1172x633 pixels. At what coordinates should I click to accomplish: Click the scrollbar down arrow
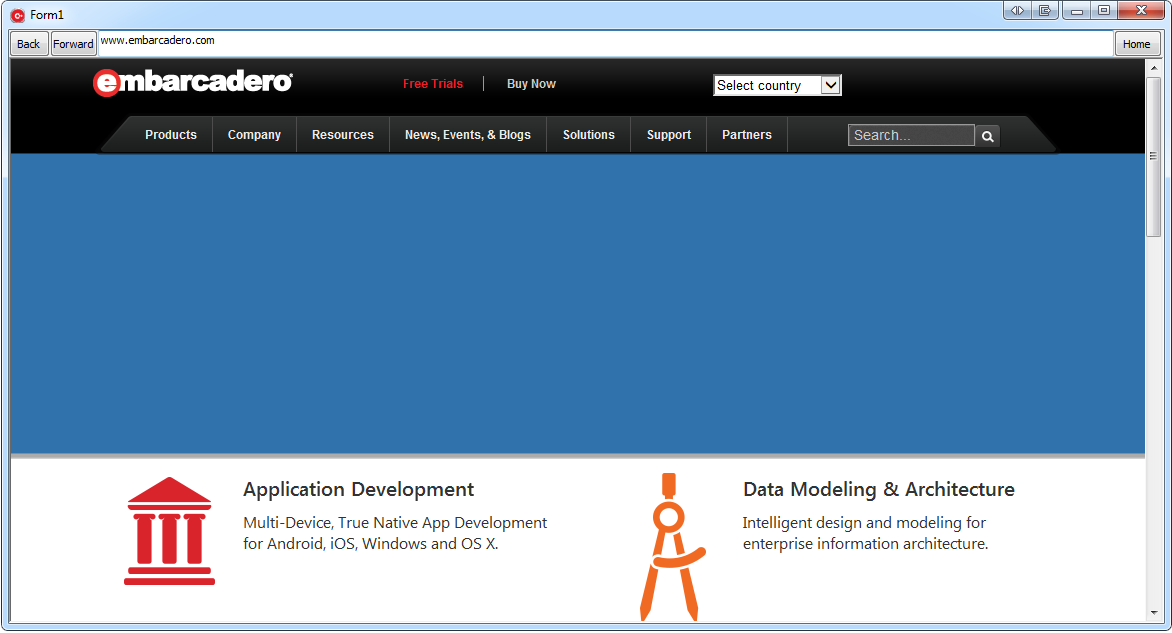tap(1153, 613)
